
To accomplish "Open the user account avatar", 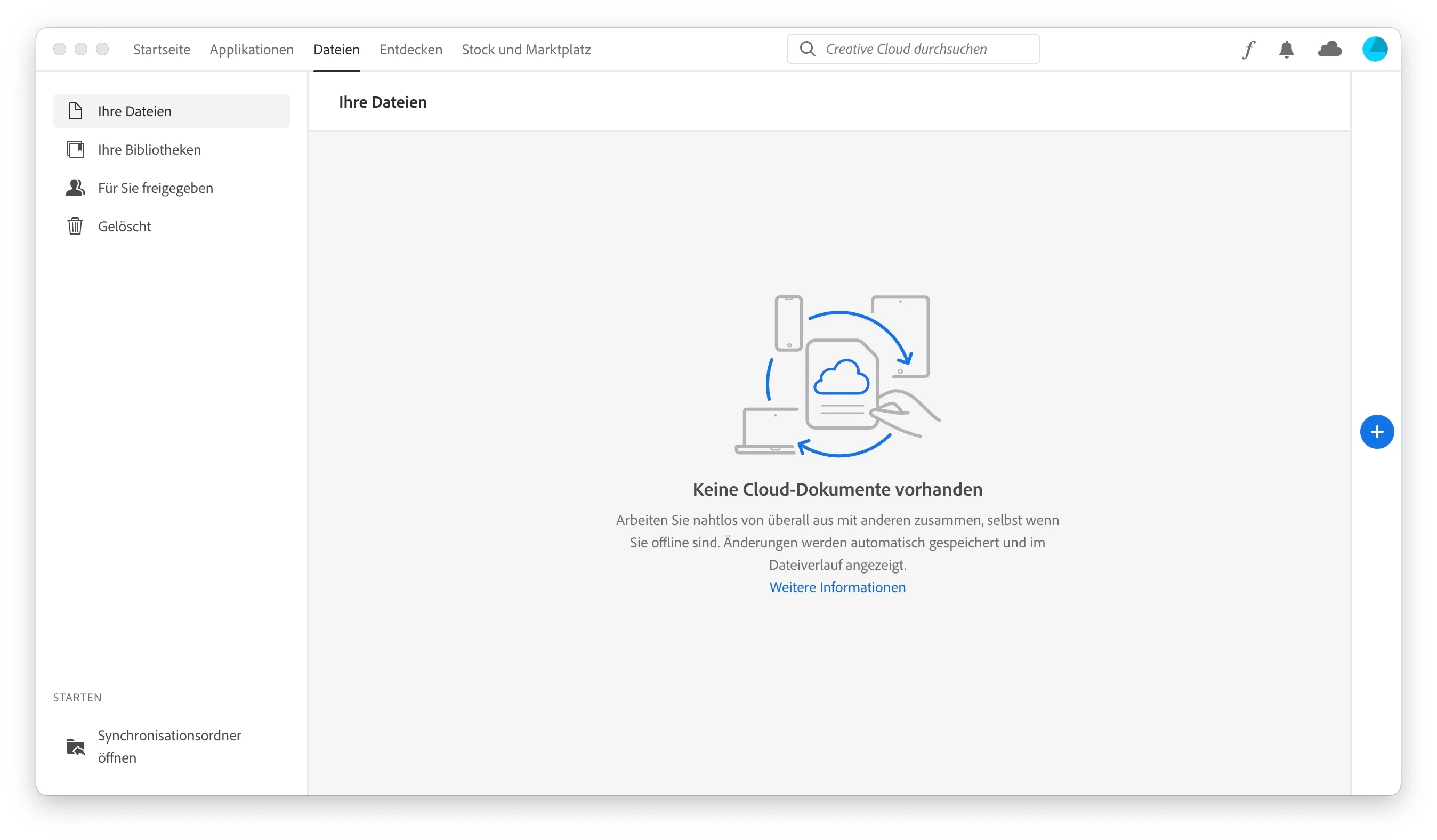I will tap(1374, 49).
